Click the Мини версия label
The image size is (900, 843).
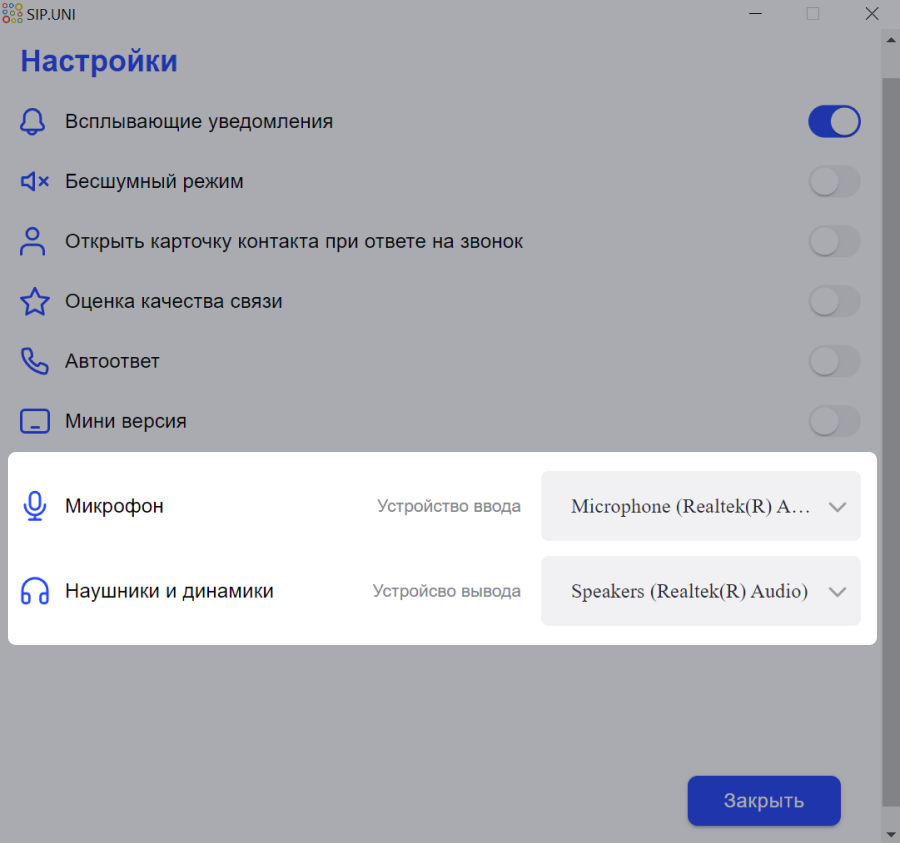(x=126, y=421)
